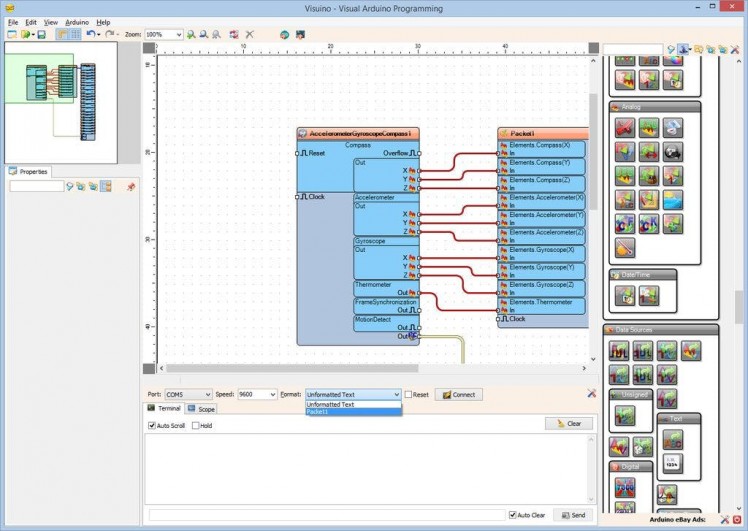The height and width of the screenshot is (531, 748).
Task: Click the tools icon right of Connect
Action: click(592, 394)
